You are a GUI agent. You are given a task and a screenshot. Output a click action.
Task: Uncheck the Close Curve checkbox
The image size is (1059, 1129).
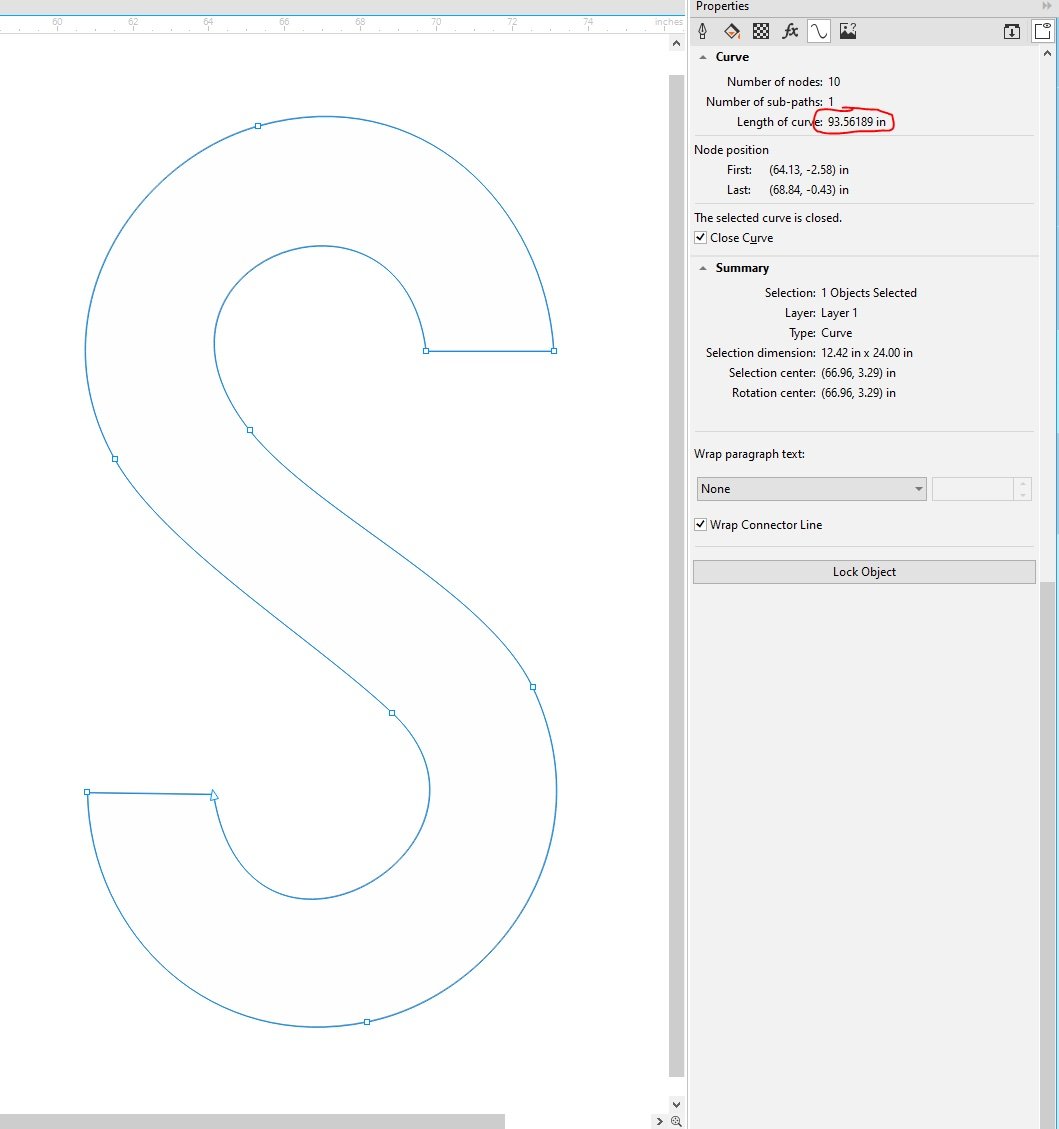pos(701,237)
